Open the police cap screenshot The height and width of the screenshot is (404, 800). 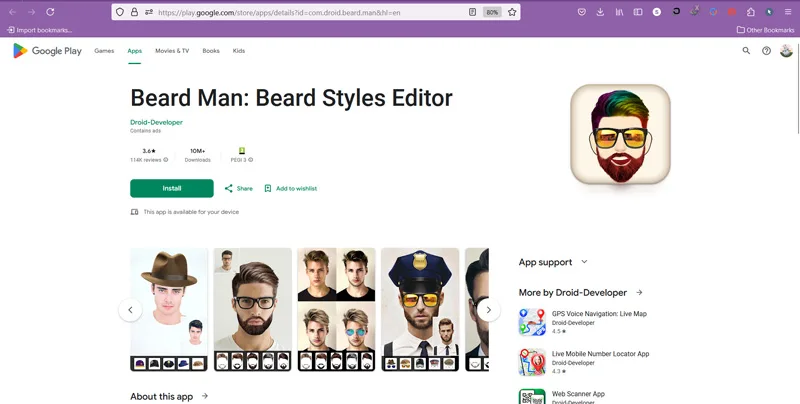click(x=420, y=310)
